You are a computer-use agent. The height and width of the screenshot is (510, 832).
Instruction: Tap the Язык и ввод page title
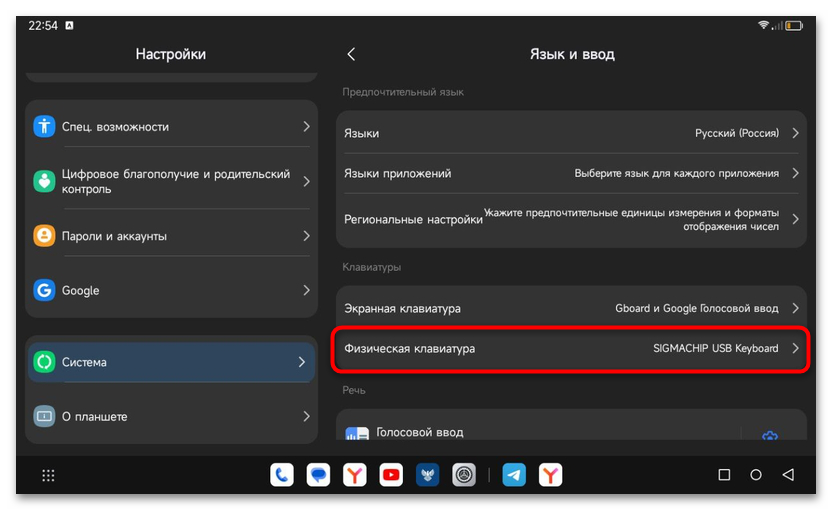[572, 54]
